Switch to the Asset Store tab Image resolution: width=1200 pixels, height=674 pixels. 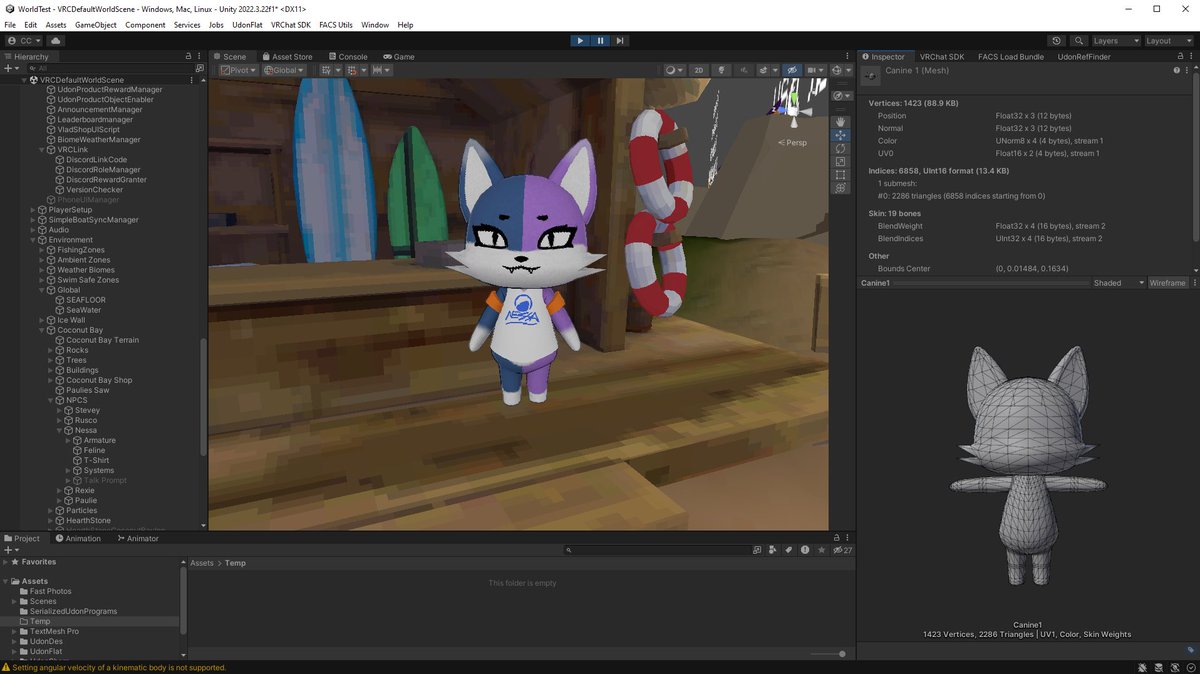[286, 57]
